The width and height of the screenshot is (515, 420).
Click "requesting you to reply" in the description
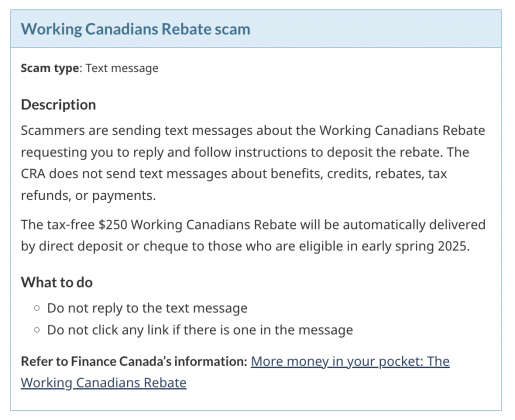point(92,152)
